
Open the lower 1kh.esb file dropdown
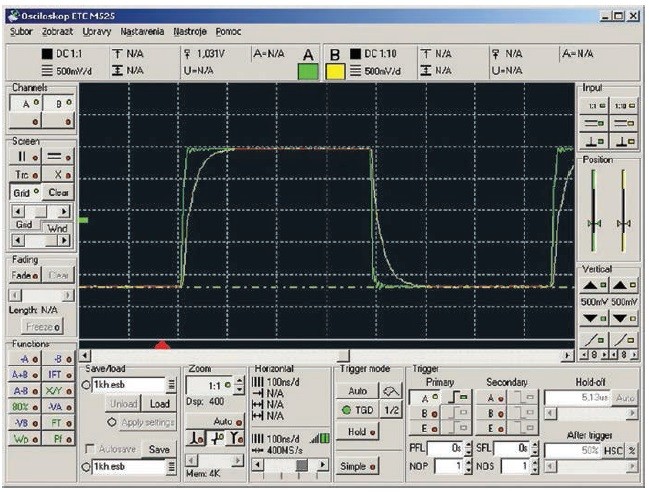pyautogui.click(x=171, y=467)
